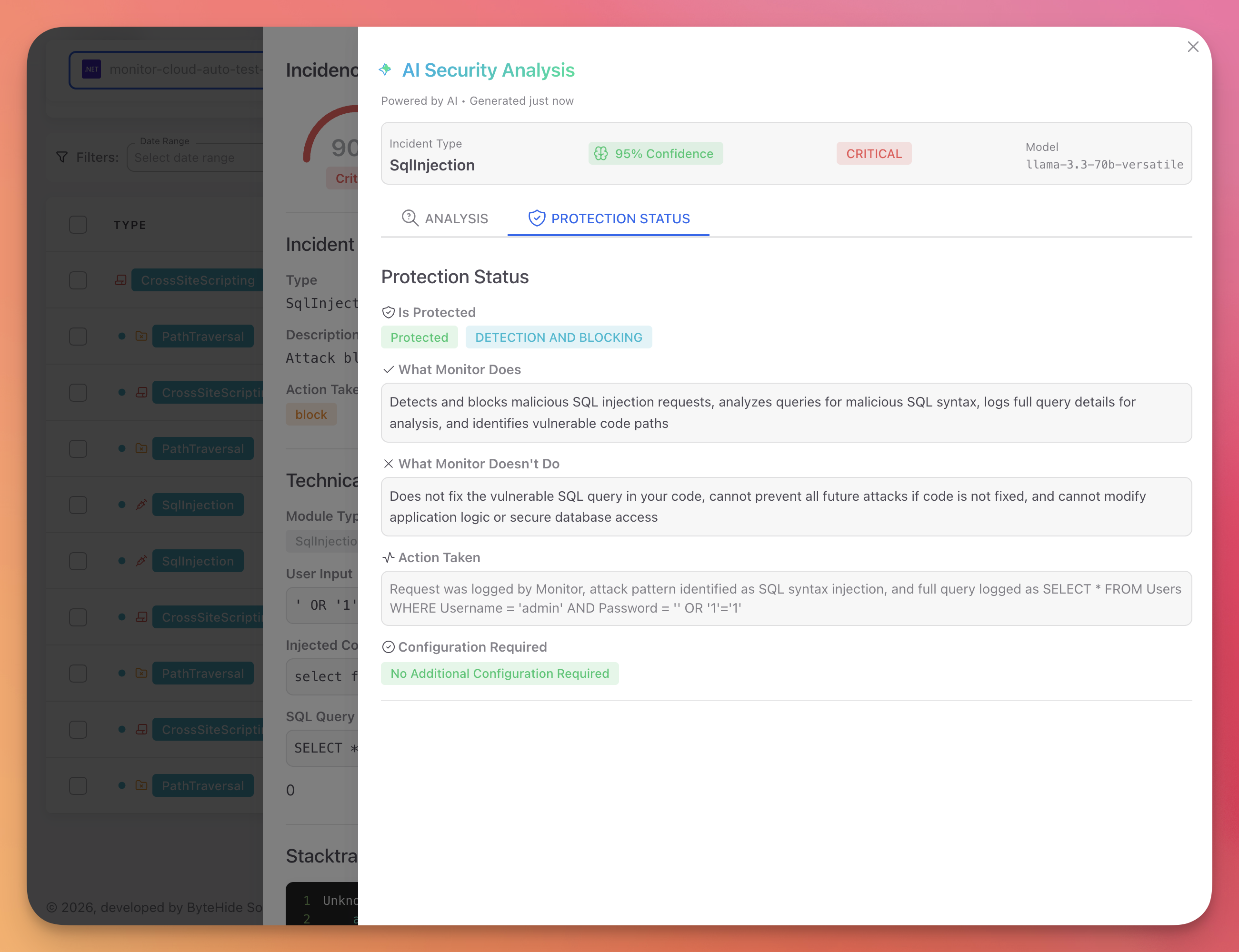Check the checkbox for the first SqlInjection row

(x=78, y=505)
